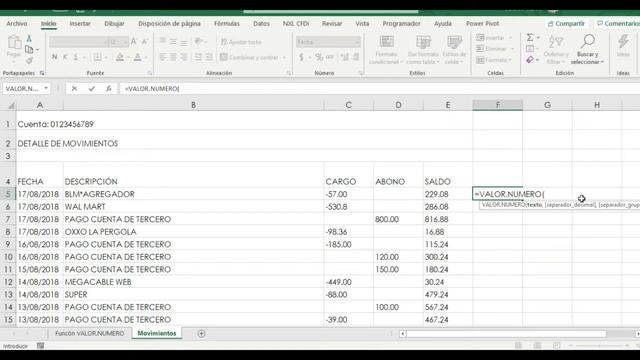Select row 10 header
This screenshot has width=640, height=360.
tap(8, 257)
